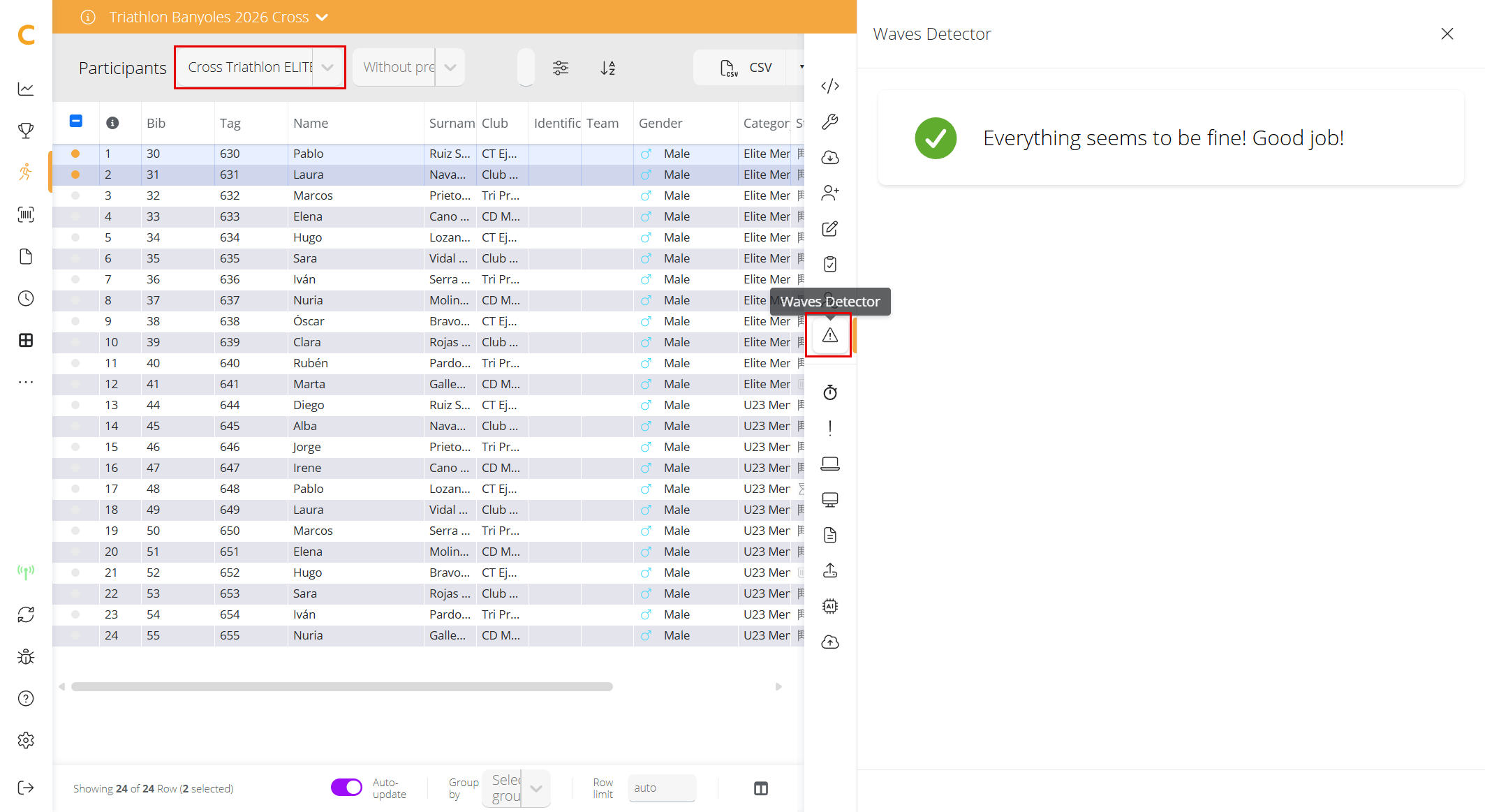This screenshot has width=1485, height=812.
Task: Click the export share icon in tool strip
Action: click(830, 570)
